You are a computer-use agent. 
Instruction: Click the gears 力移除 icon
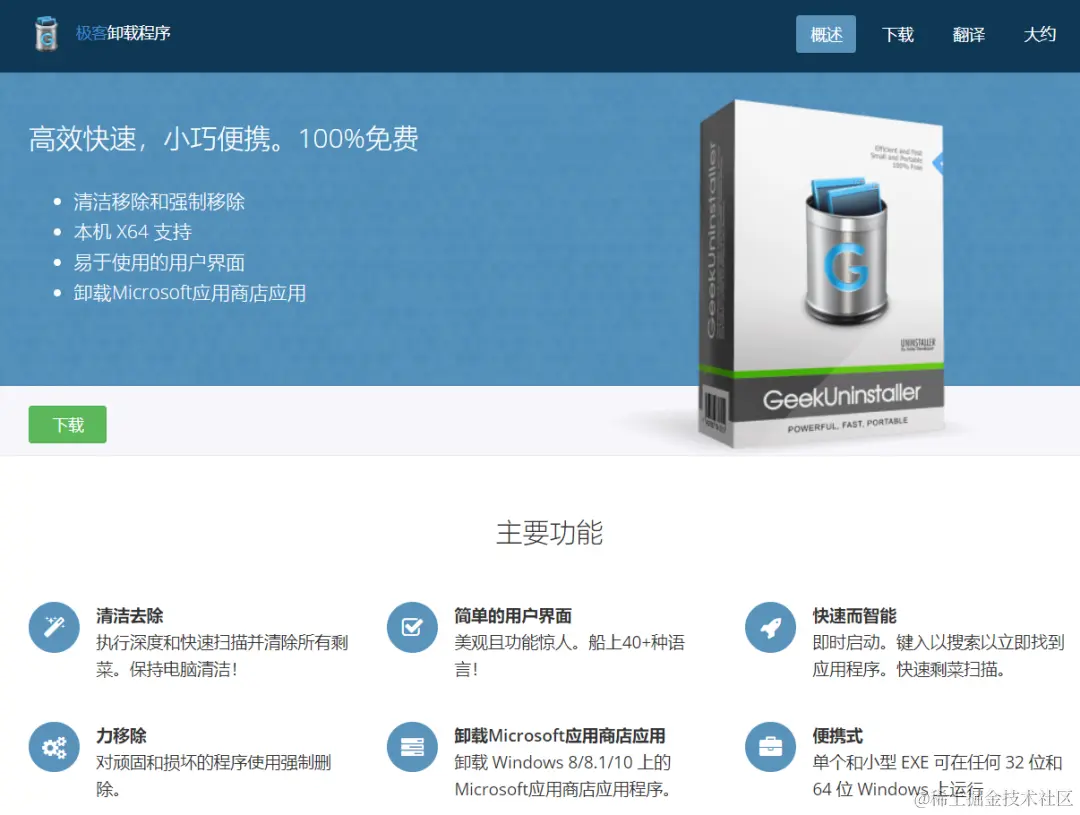[x=54, y=747]
